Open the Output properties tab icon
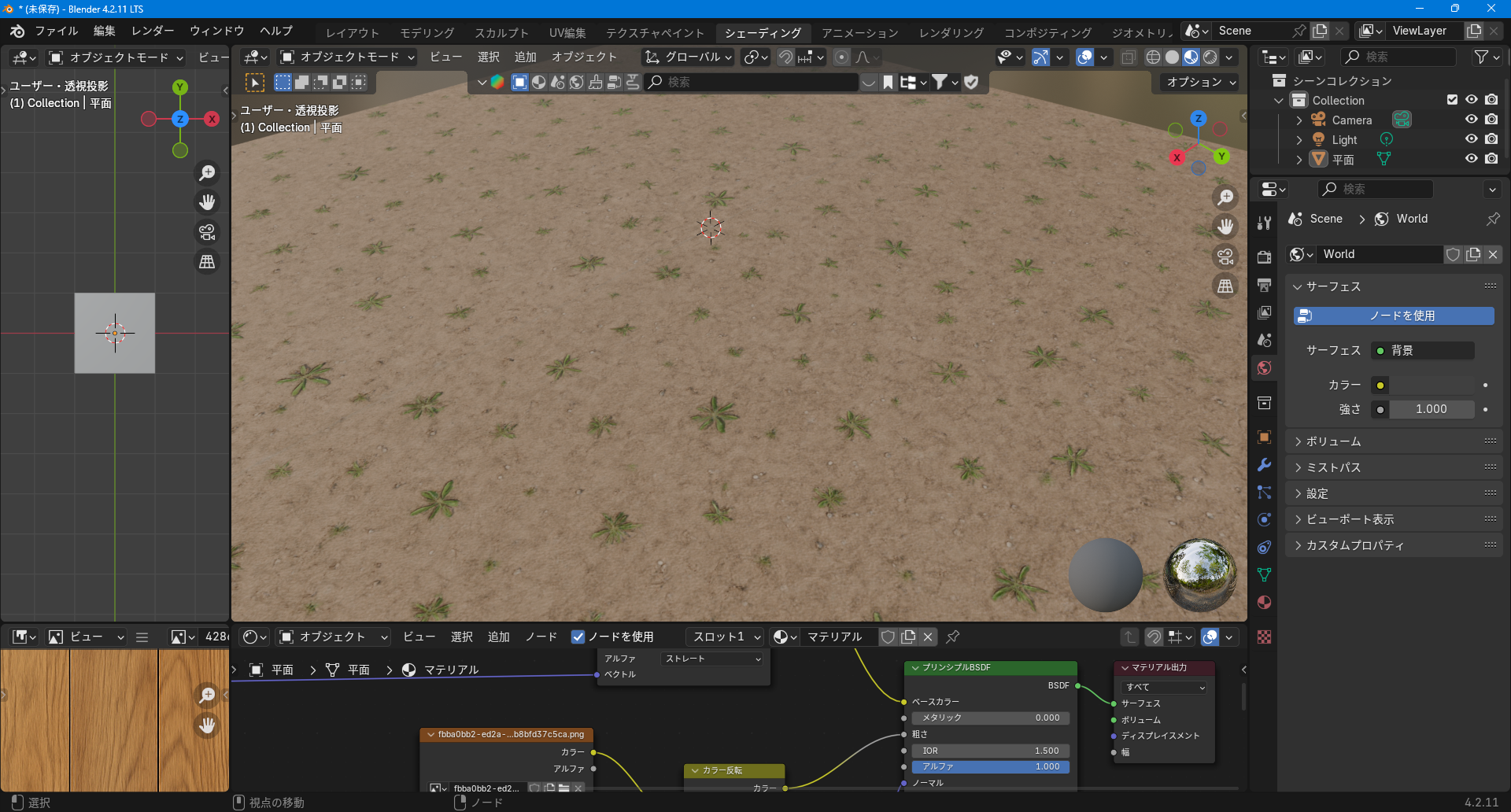The image size is (1511, 812). point(1264,285)
